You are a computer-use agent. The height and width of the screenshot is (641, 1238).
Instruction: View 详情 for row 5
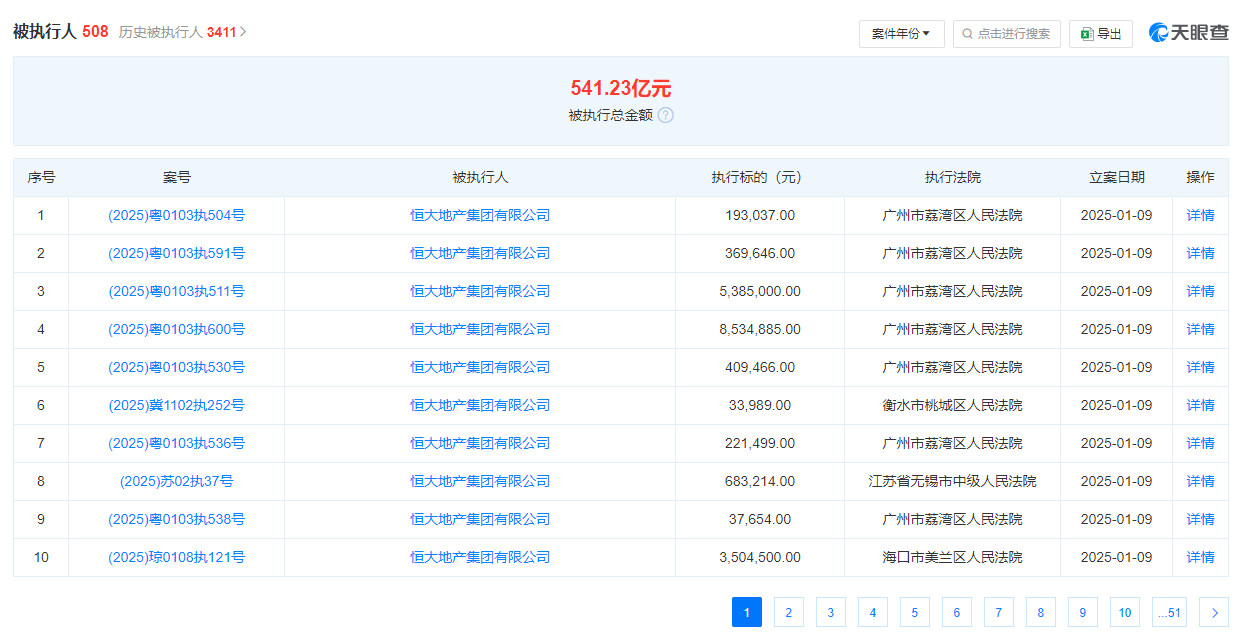[1201, 367]
